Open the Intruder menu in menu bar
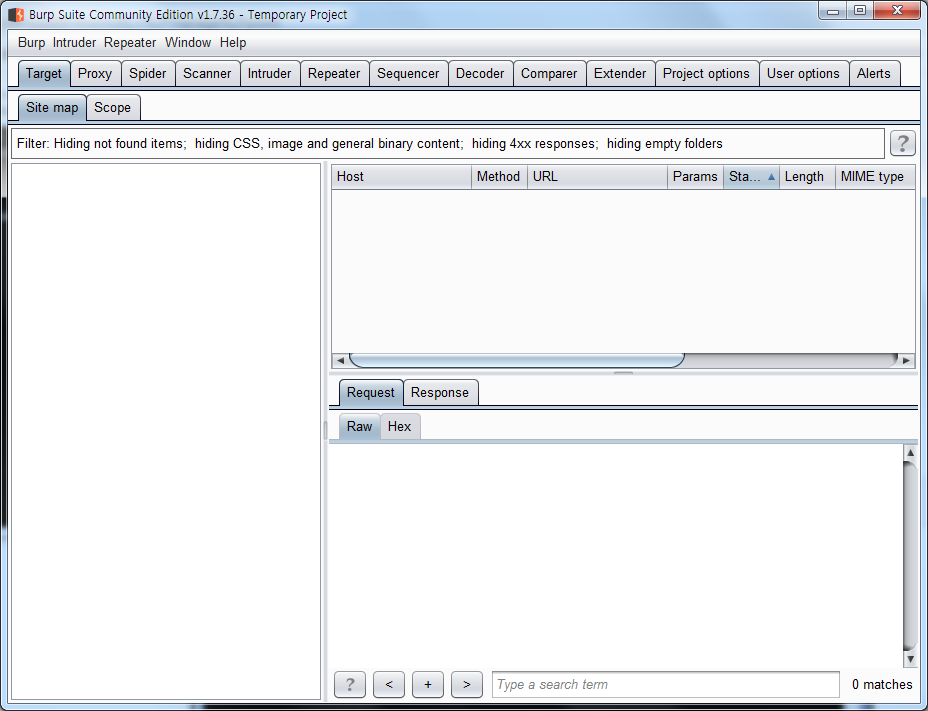 click(74, 43)
